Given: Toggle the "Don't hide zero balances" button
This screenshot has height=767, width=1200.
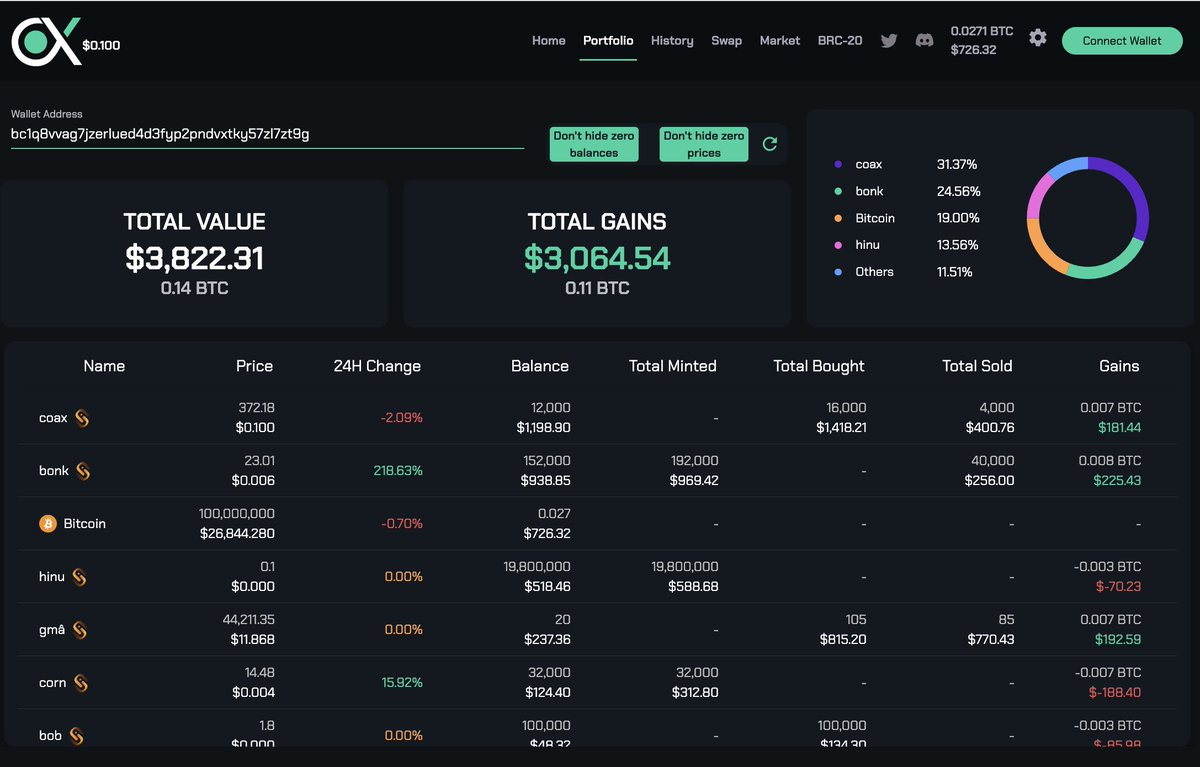Looking at the screenshot, I should (x=594, y=144).
